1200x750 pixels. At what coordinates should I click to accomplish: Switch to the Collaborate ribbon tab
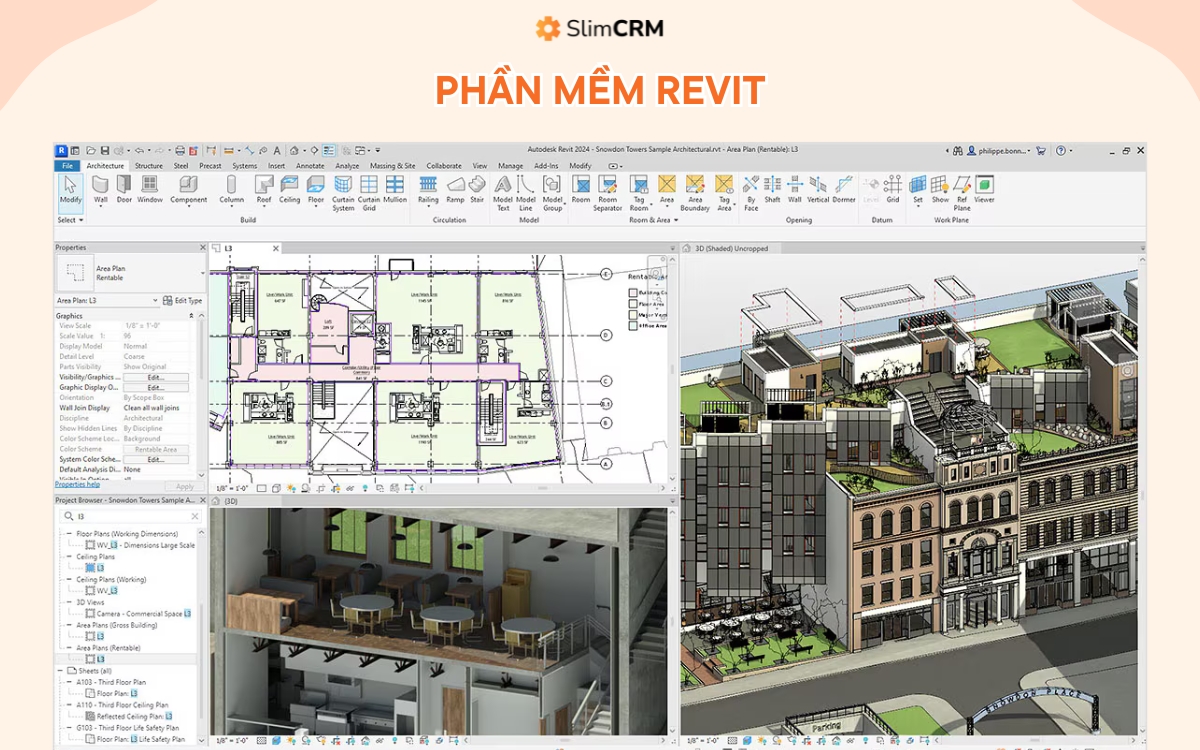[x=444, y=166]
